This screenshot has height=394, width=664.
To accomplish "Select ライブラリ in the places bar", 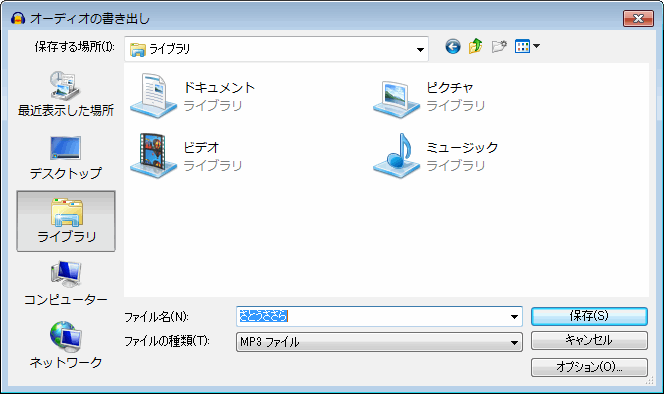I will click(x=66, y=221).
